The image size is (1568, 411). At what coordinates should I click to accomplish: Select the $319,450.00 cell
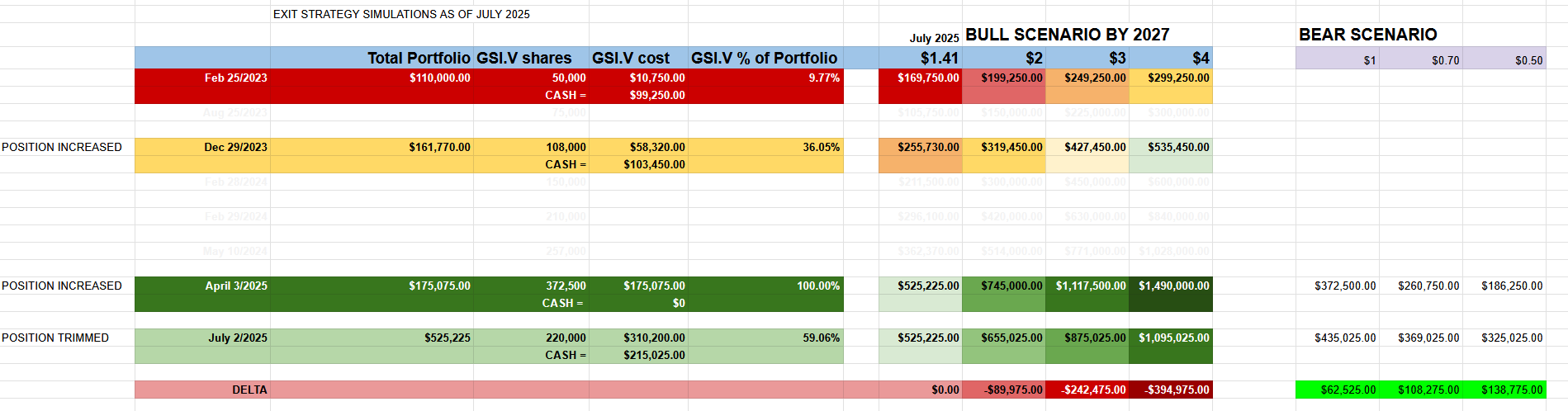(x=1004, y=147)
